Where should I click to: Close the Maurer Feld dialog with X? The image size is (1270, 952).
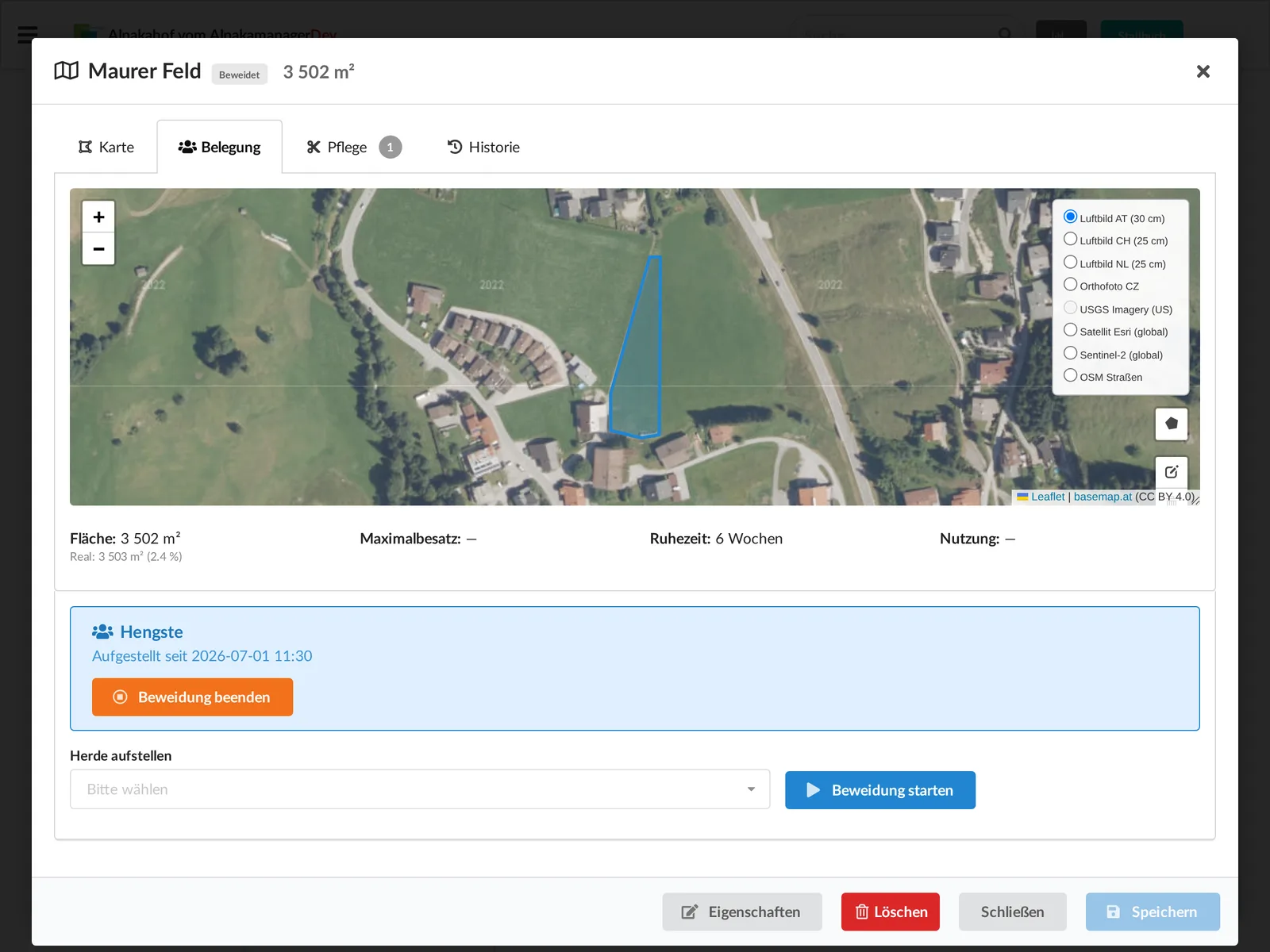click(x=1203, y=71)
